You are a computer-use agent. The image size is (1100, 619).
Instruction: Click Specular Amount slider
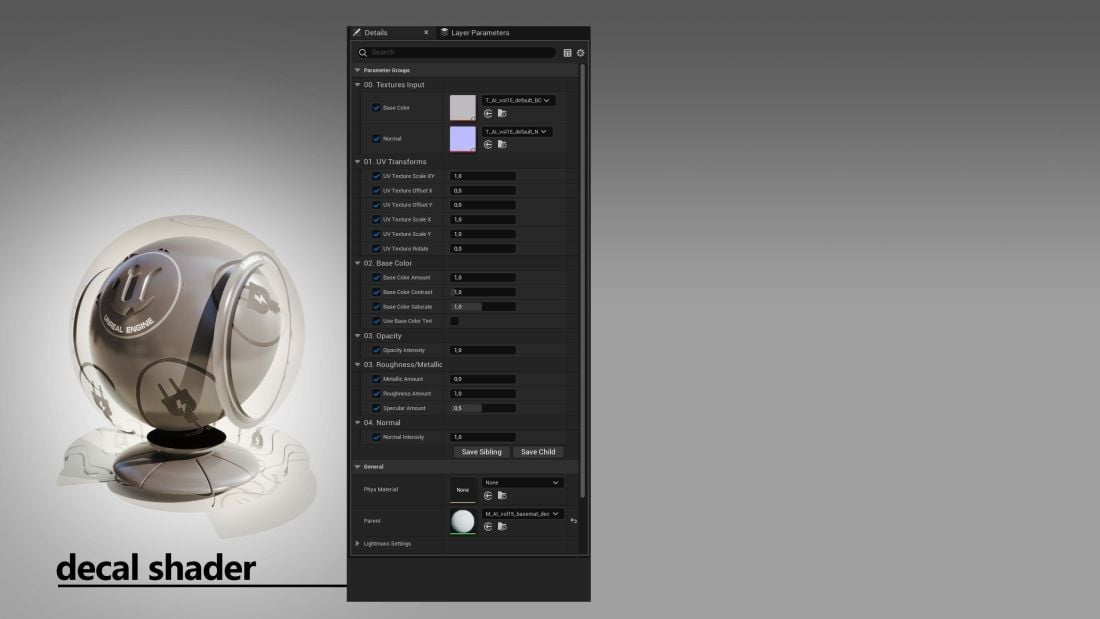click(x=483, y=408)
